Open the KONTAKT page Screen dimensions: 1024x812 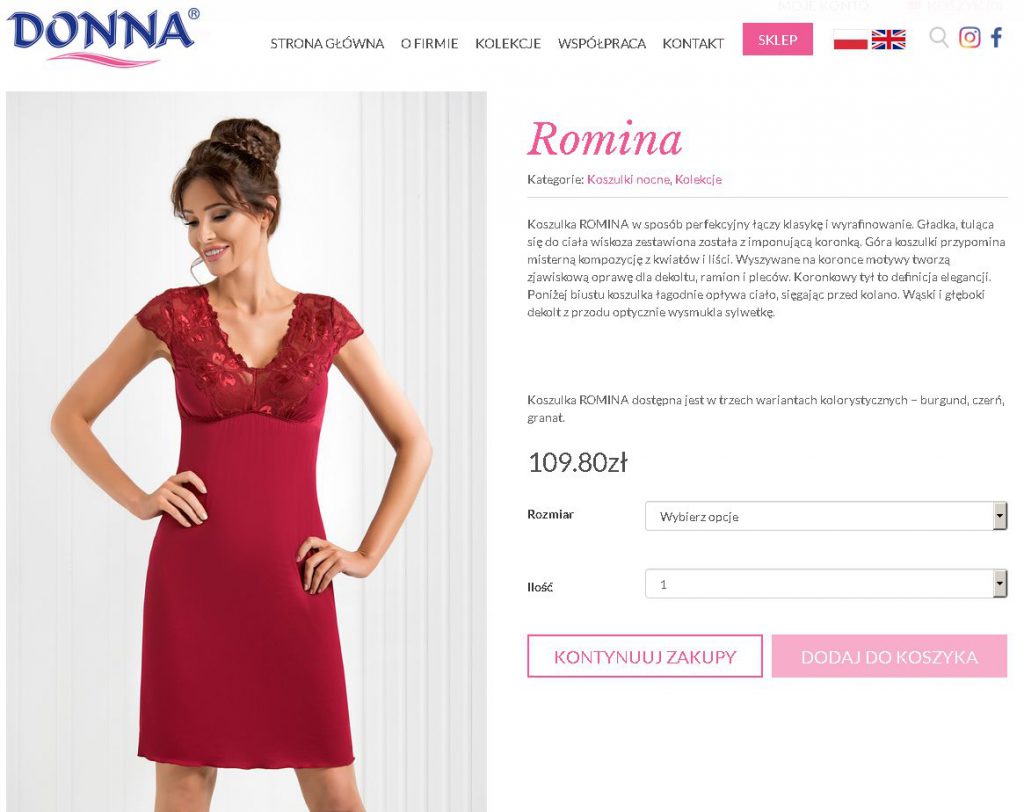(693, 44)
